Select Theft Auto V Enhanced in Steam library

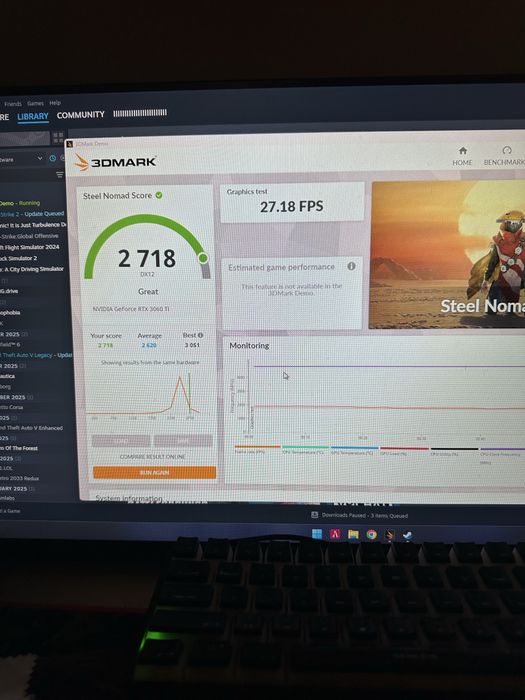coord(31,428)
